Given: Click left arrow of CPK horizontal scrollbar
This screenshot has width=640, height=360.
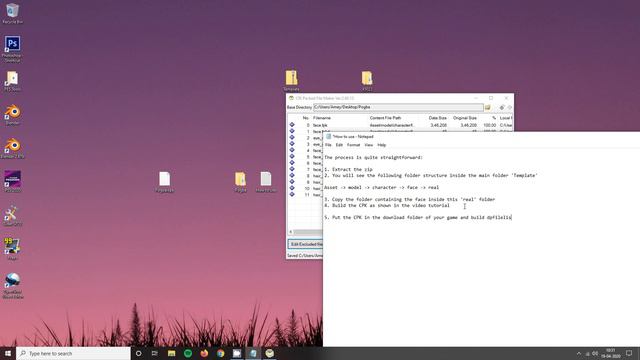Looking at the screenshot, I should pos(291,232).
